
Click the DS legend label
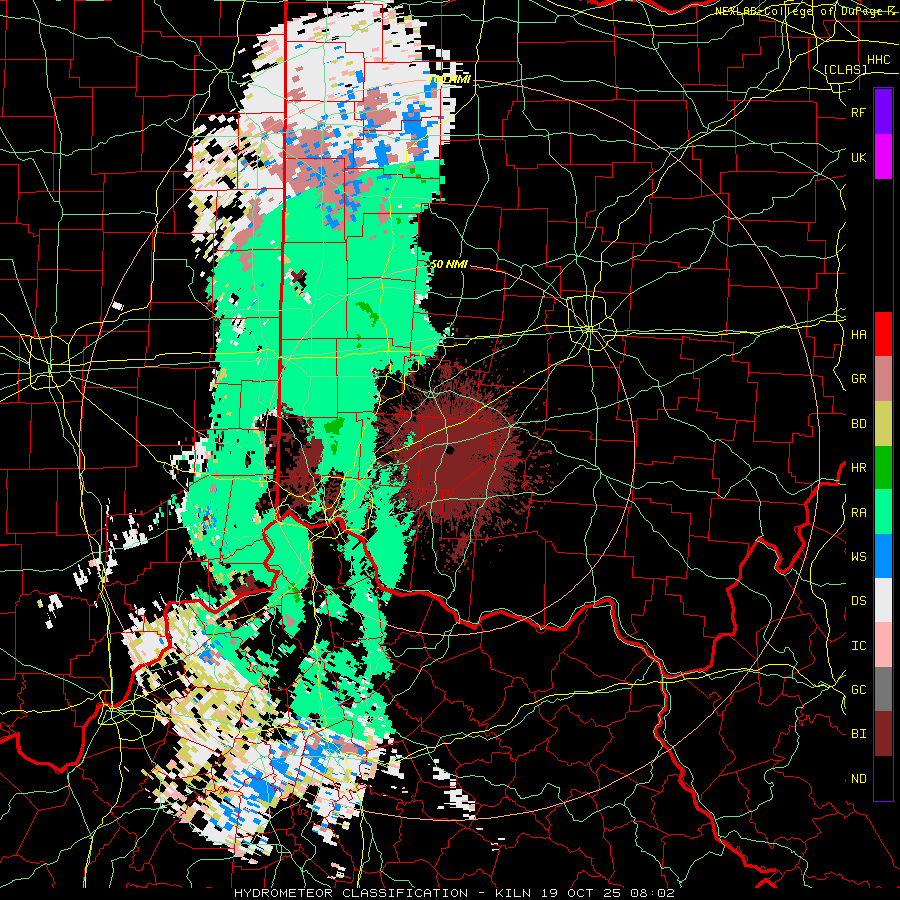859,601
